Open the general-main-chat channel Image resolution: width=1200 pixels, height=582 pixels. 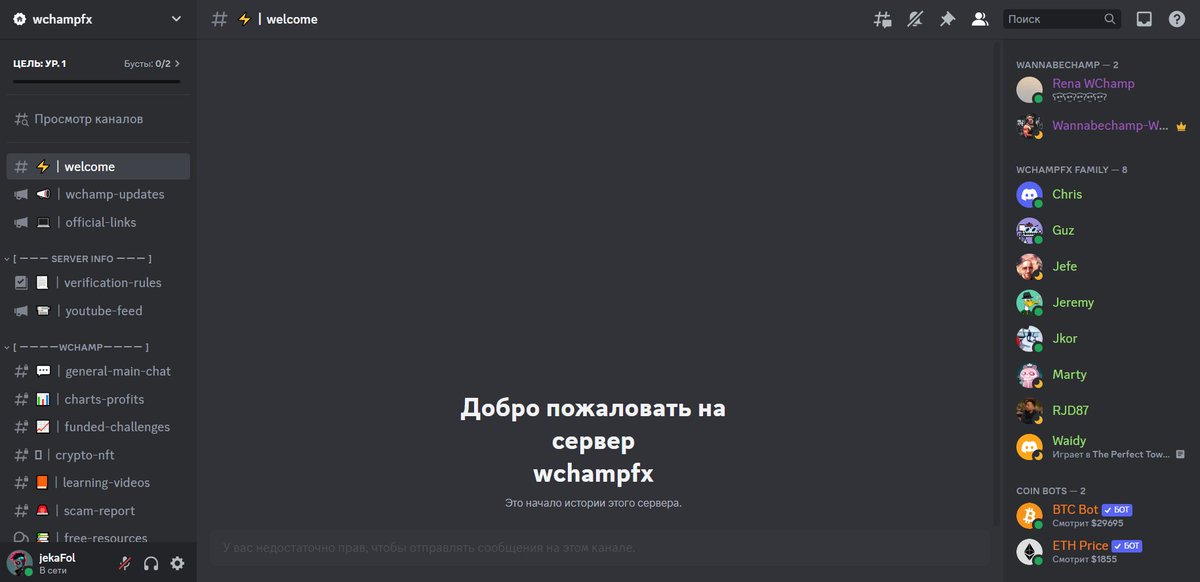pyautogui.click(x=98, y=371)
